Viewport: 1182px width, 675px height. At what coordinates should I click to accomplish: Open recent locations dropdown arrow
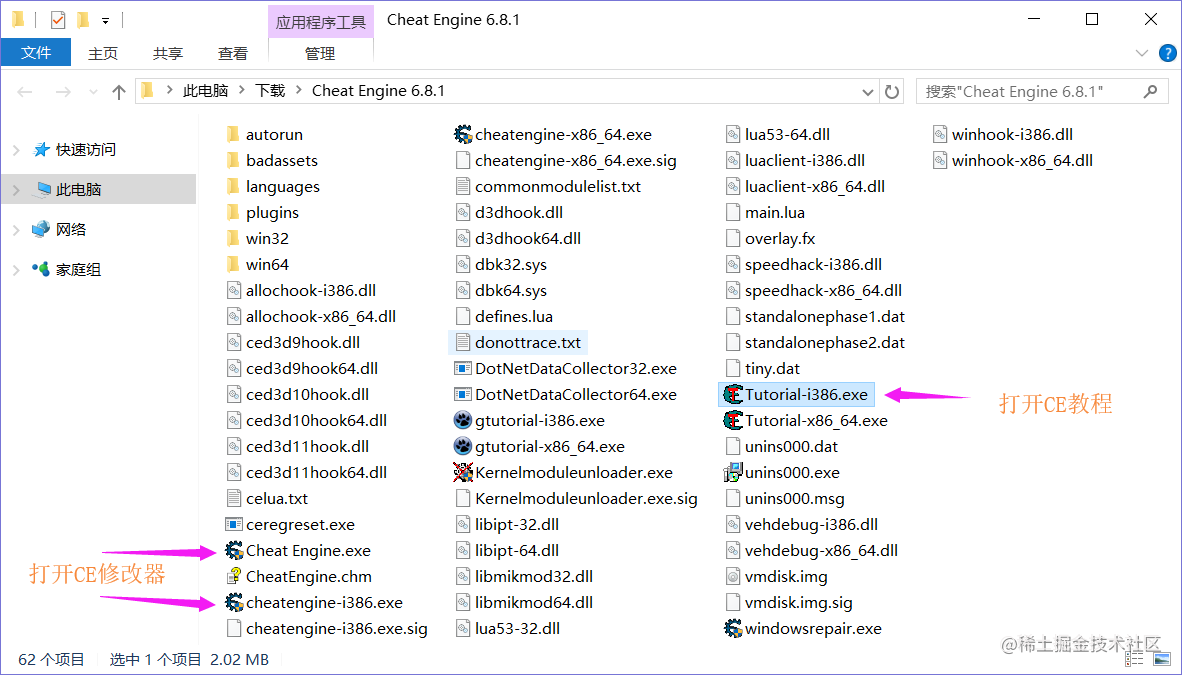coord(93,92)
